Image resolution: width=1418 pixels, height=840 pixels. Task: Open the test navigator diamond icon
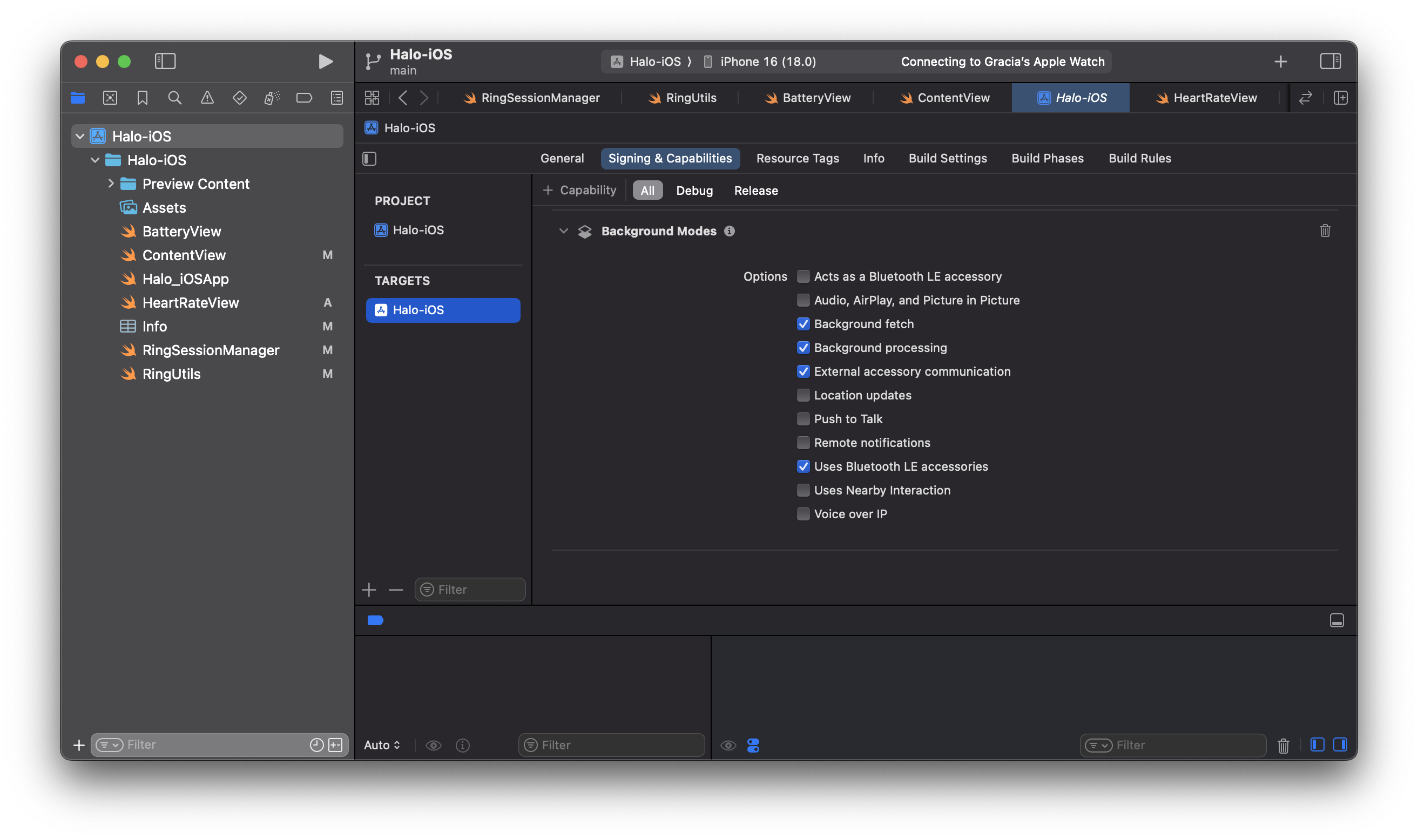(239, 98)
